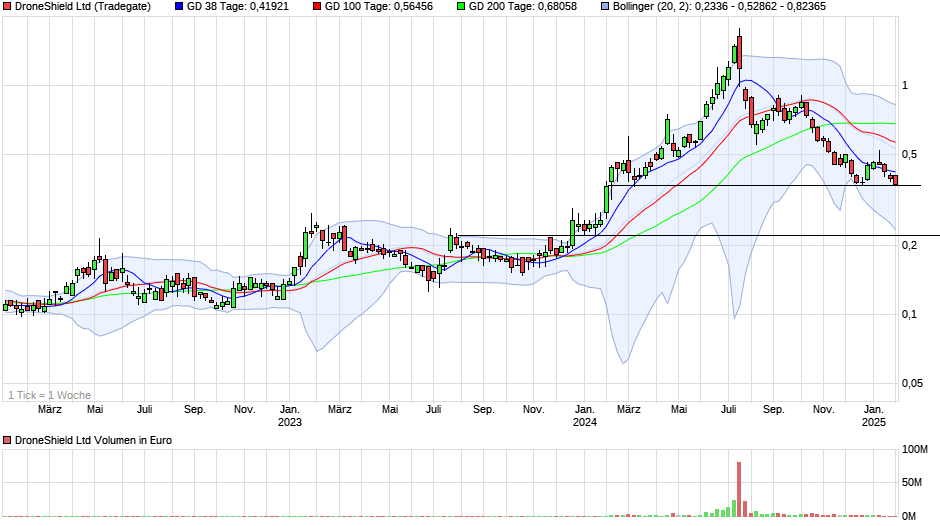Click the volume axis label 0M
The image size is (940, 526).
click(909, 516)
